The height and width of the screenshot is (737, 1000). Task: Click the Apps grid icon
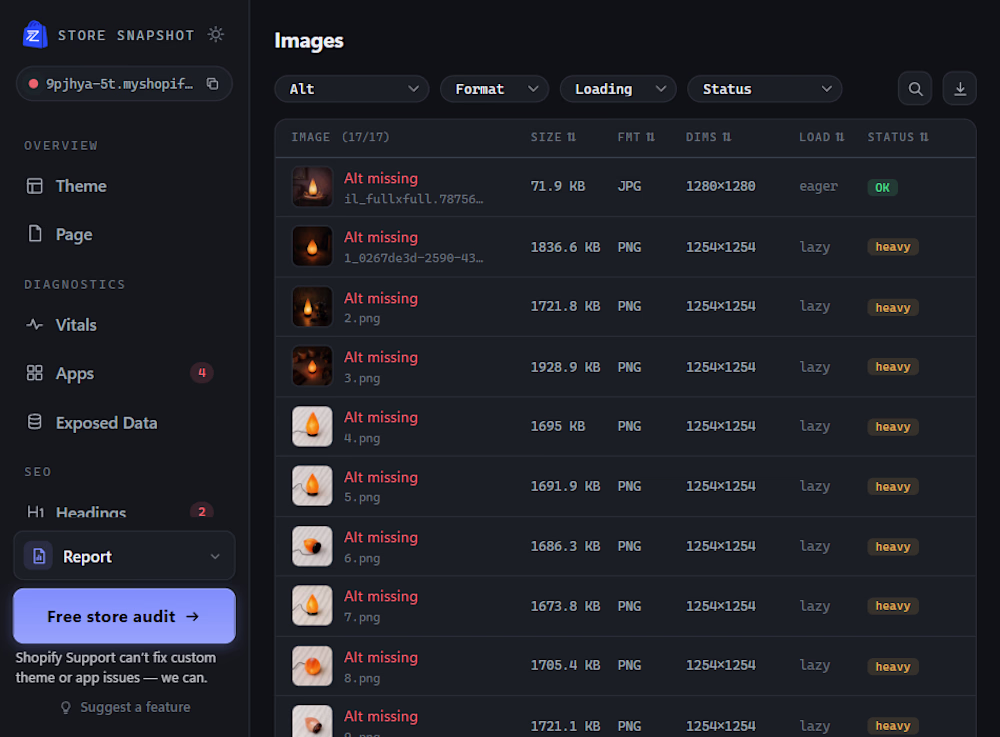34,373
